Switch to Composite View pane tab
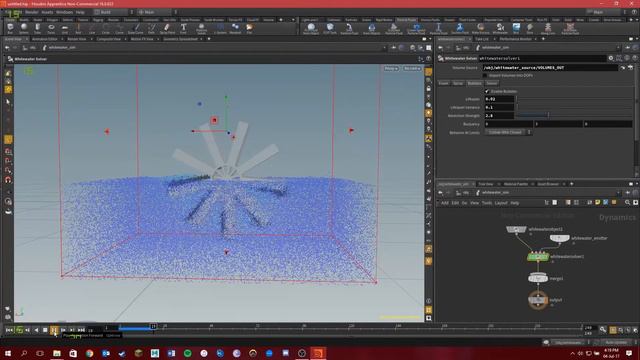 coord(108,39)
